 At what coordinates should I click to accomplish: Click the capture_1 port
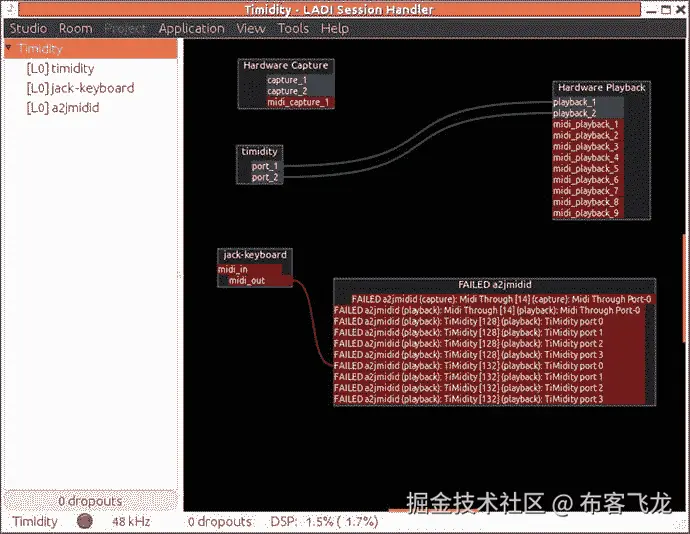(x=301, y=80)
